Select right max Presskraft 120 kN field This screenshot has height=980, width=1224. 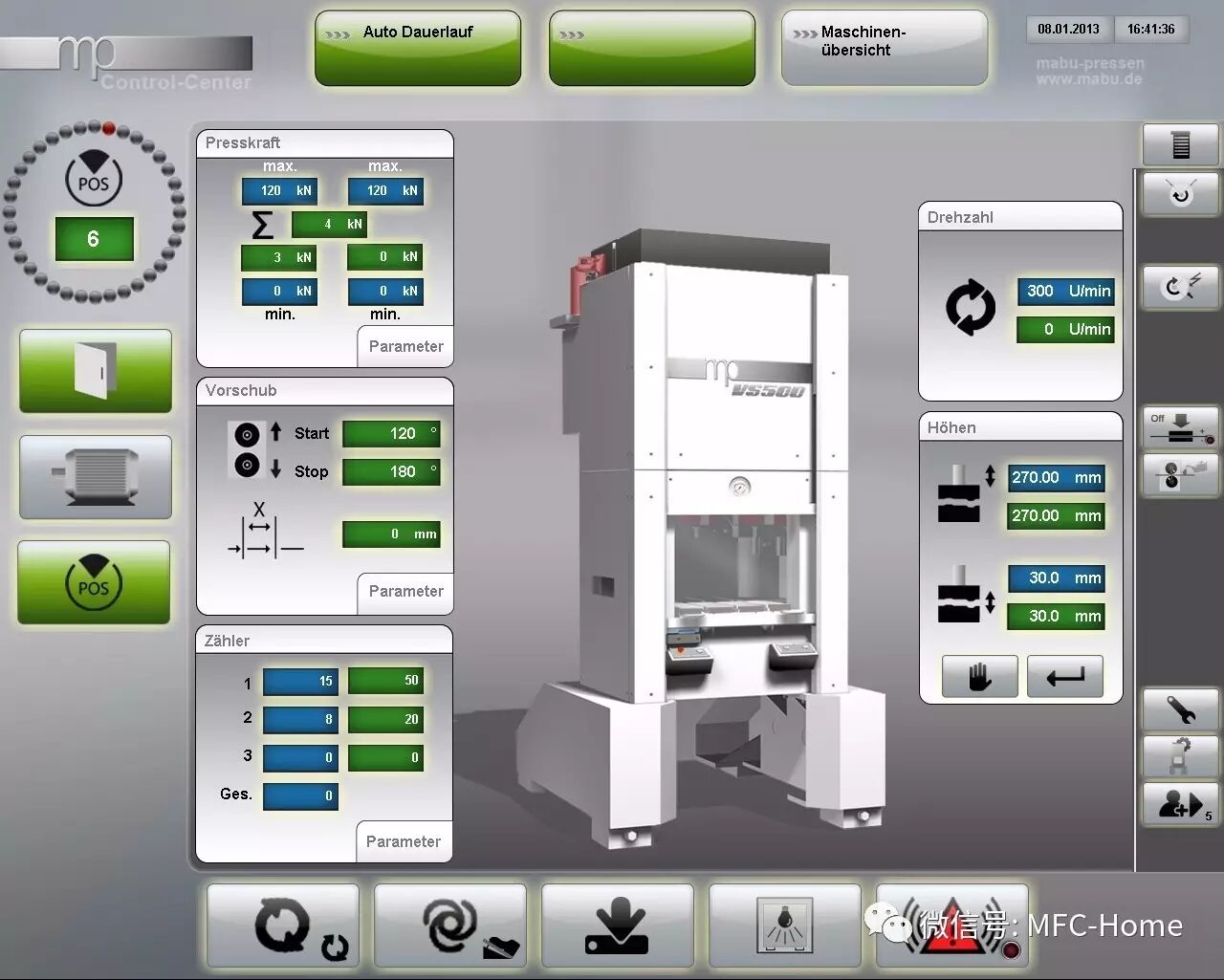384,190
